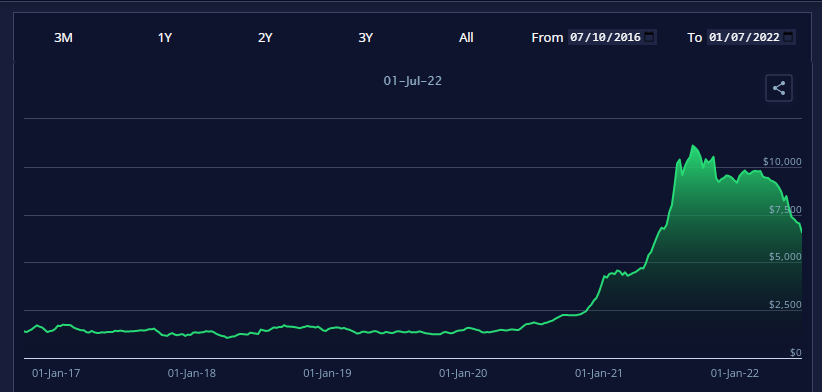
Task: Open the From date calendar picker icon
Action: [x=649, y=37]
